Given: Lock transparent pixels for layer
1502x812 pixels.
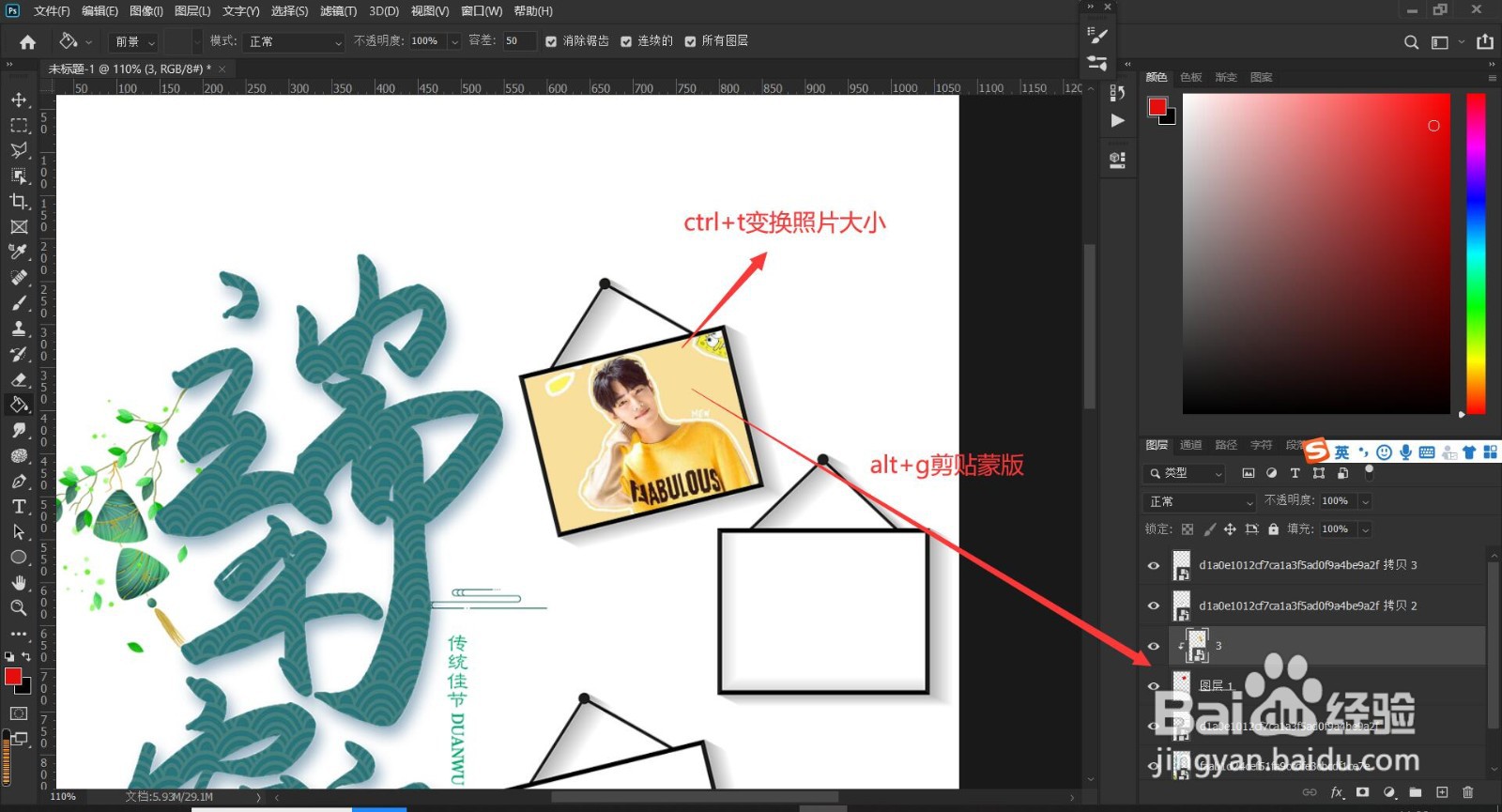Looking at the screenshot, I should [x=1188, y=529].
